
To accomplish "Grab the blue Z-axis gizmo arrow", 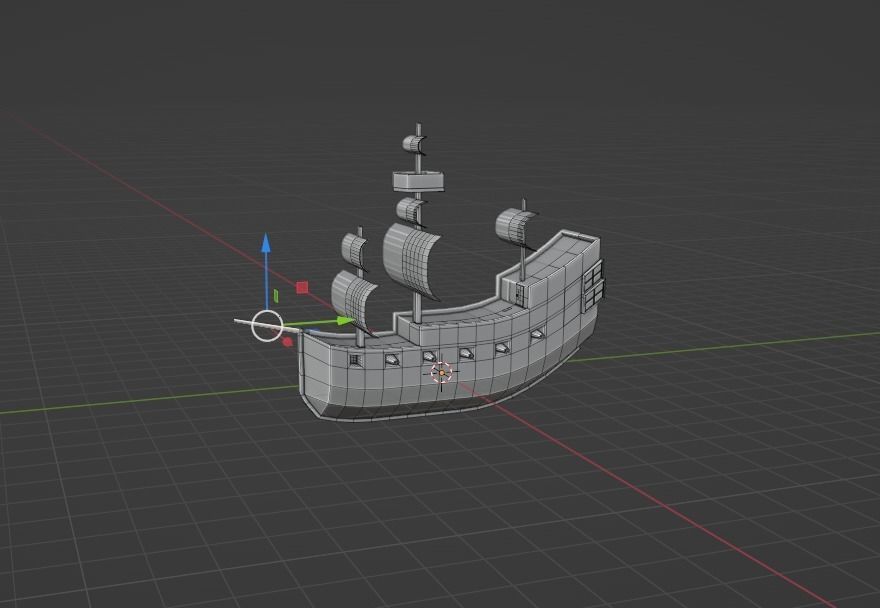I will 266,243.
